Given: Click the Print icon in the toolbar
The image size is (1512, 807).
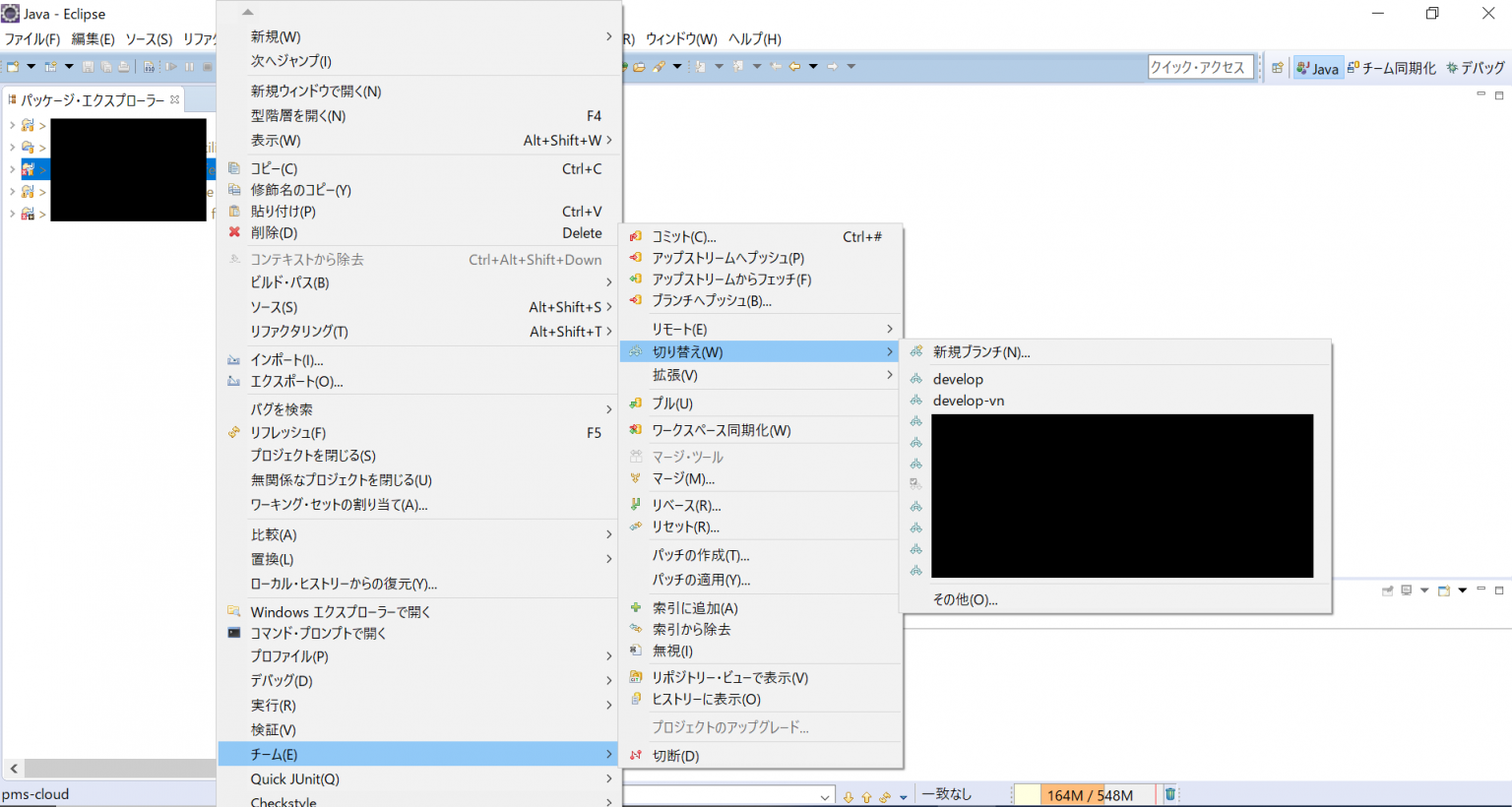Looking at the screenshot, I should pos(124,66).
